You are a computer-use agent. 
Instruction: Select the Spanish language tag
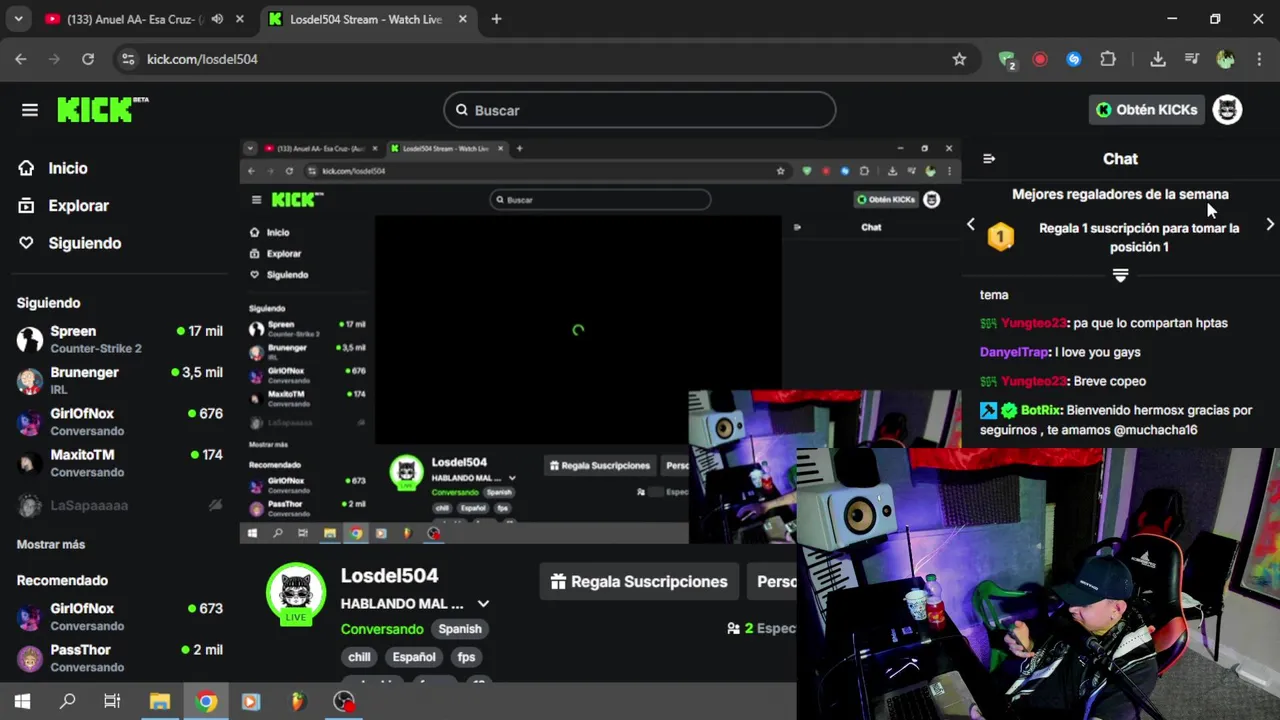coord(460,629)
